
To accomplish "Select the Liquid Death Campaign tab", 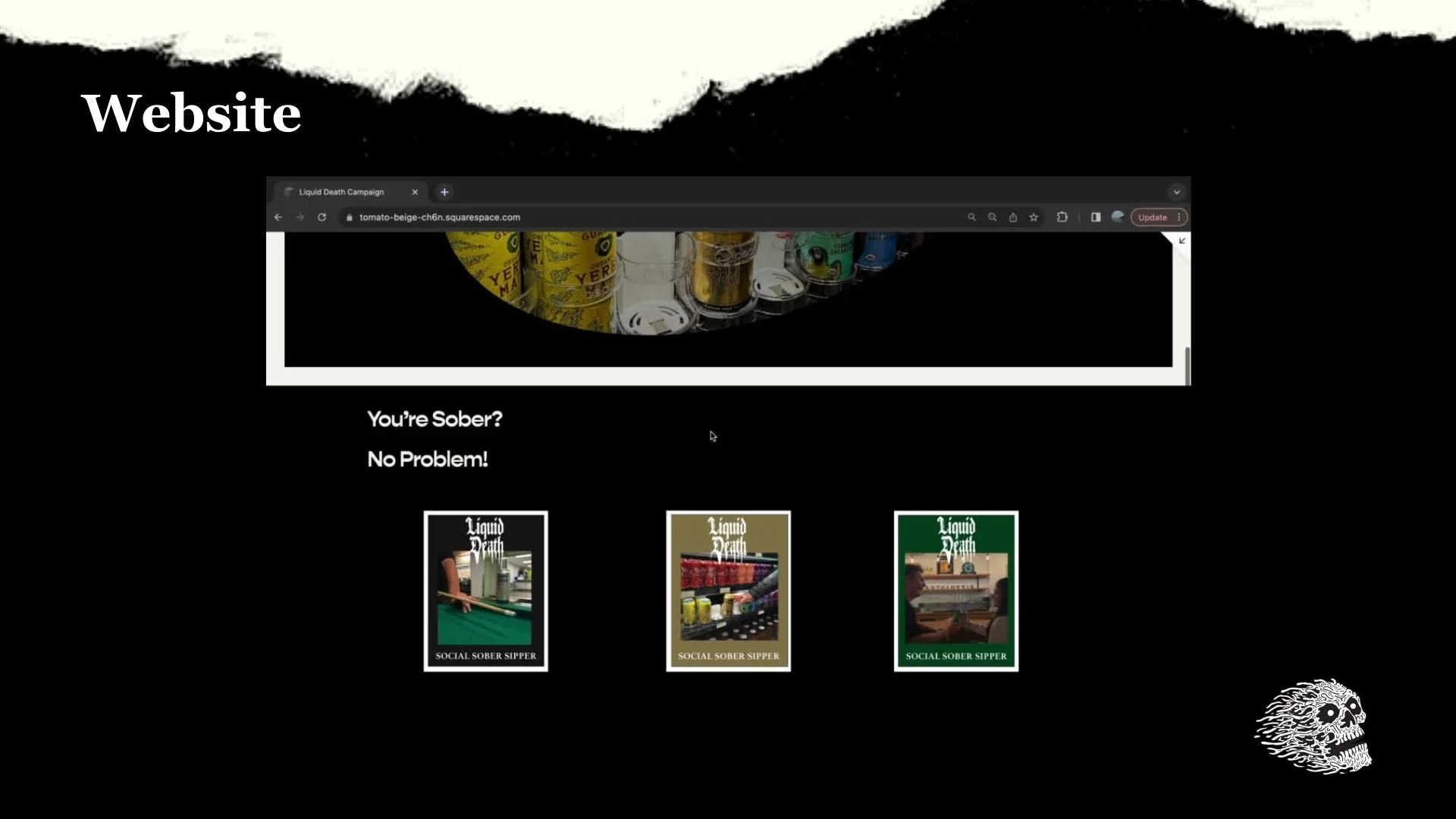I will (341, 192).
